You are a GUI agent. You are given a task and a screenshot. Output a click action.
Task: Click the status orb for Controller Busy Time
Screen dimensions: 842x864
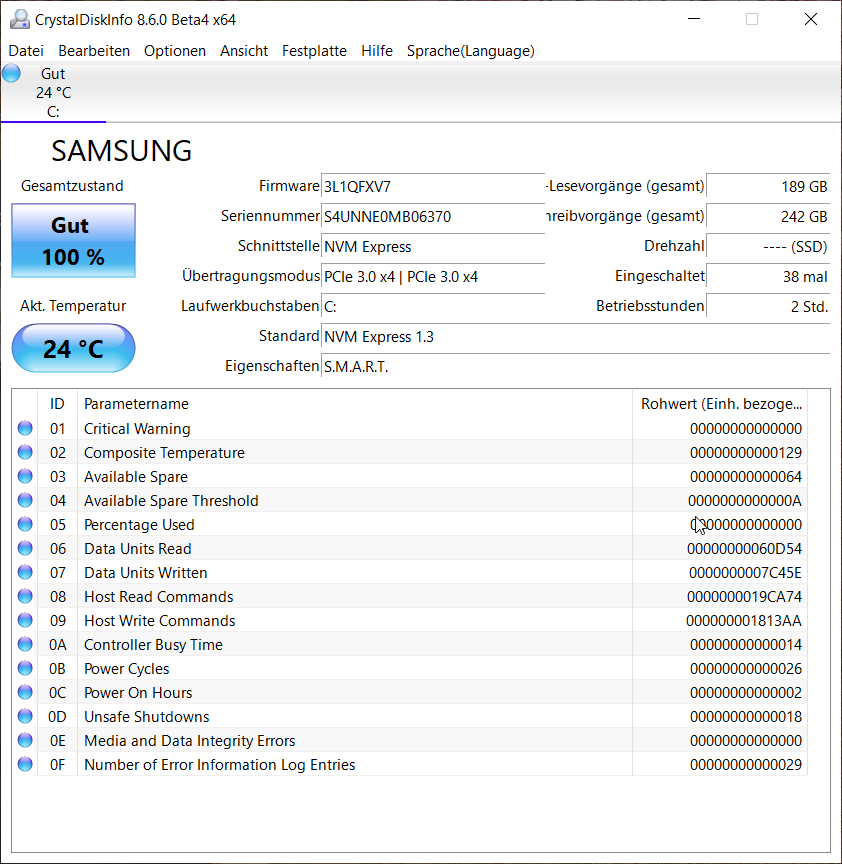25,644
